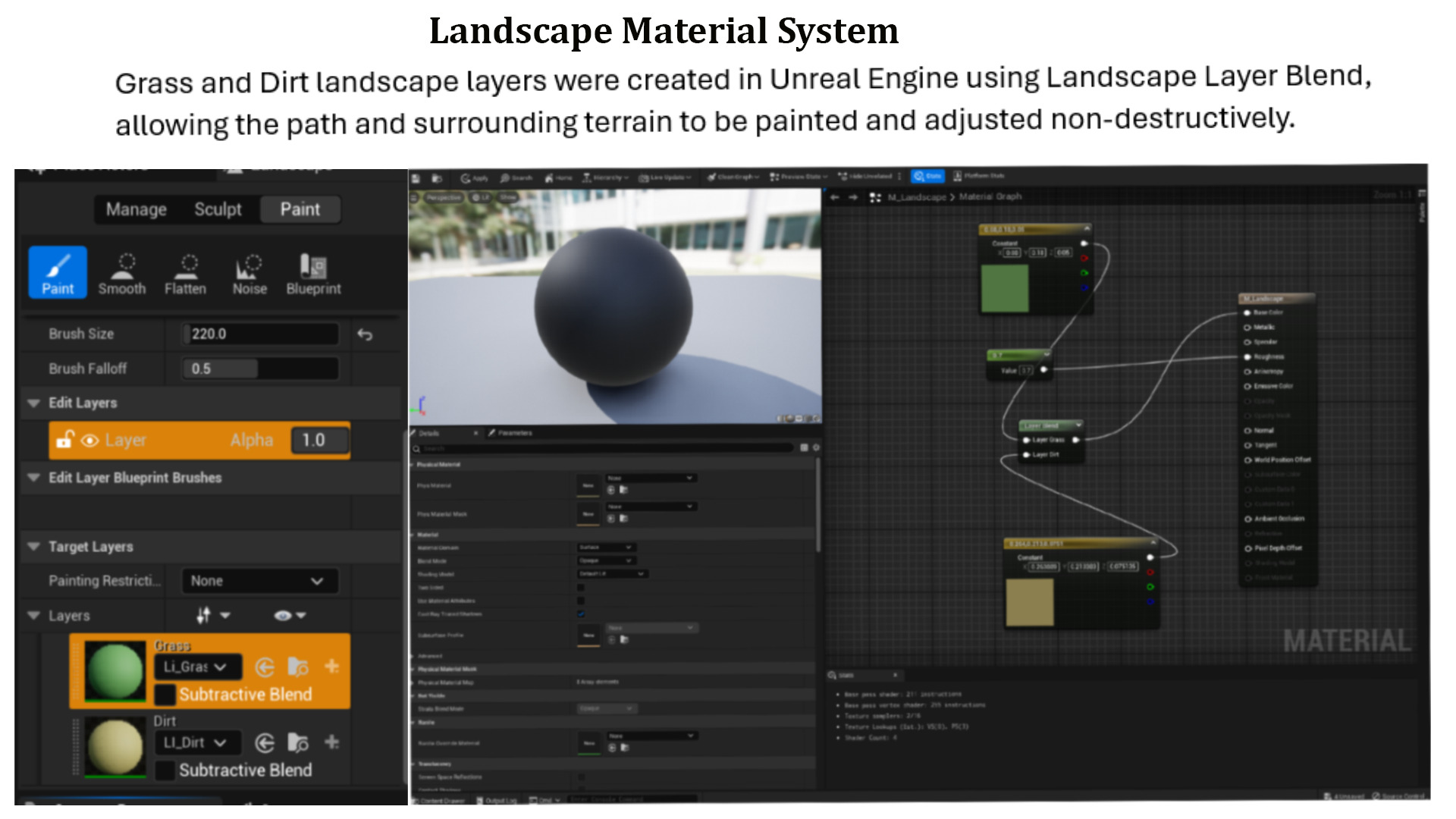This screenshot has height=819, width=1456.
Task: Enable Subtractive Blend for Dirt layer
Action: tap(165, 770)
